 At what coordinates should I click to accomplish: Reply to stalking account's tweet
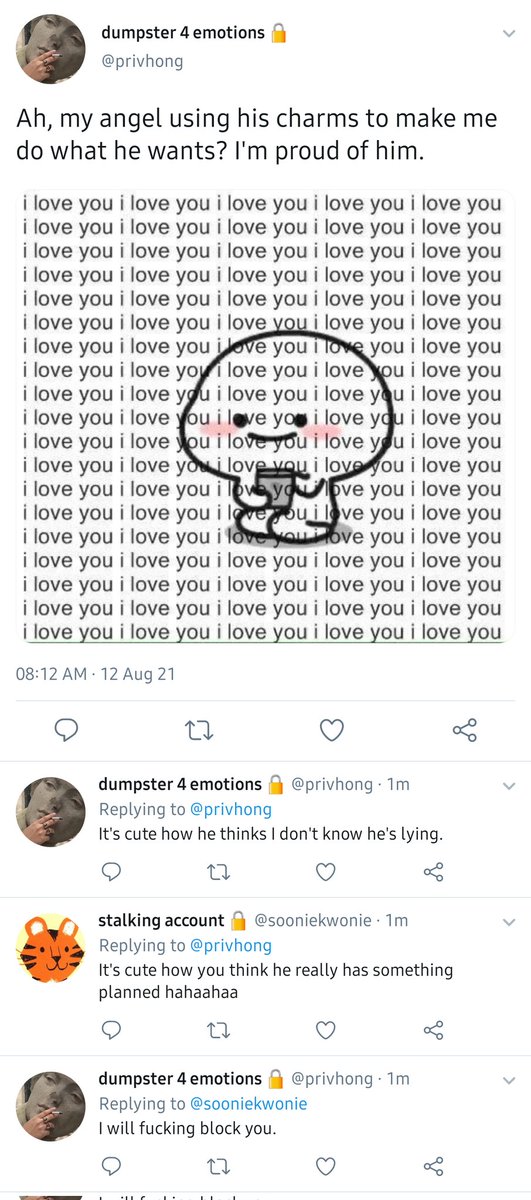(x=112, y=1030)
